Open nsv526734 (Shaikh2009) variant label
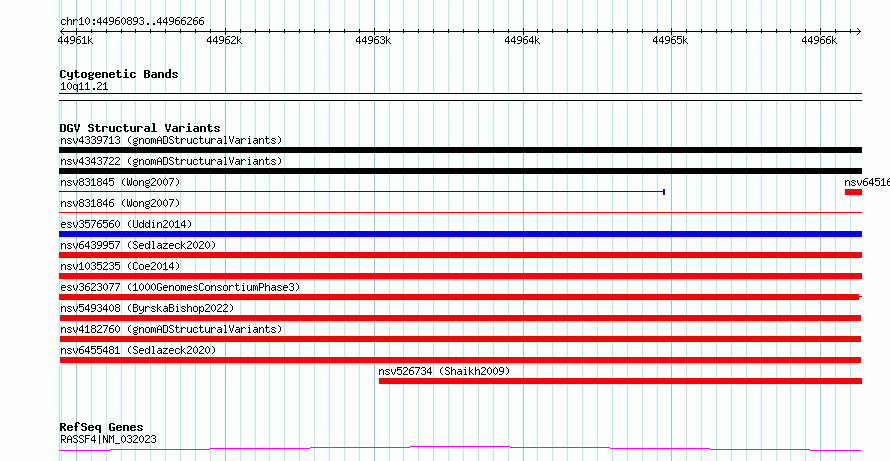The height and width of the screenshot is (461, 890). 444,371
